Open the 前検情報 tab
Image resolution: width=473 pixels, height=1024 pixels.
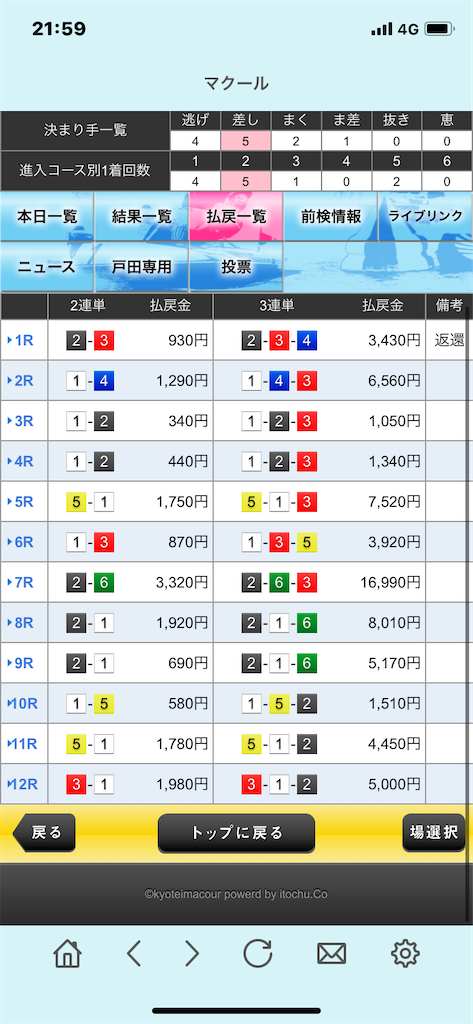coord(331,217)
